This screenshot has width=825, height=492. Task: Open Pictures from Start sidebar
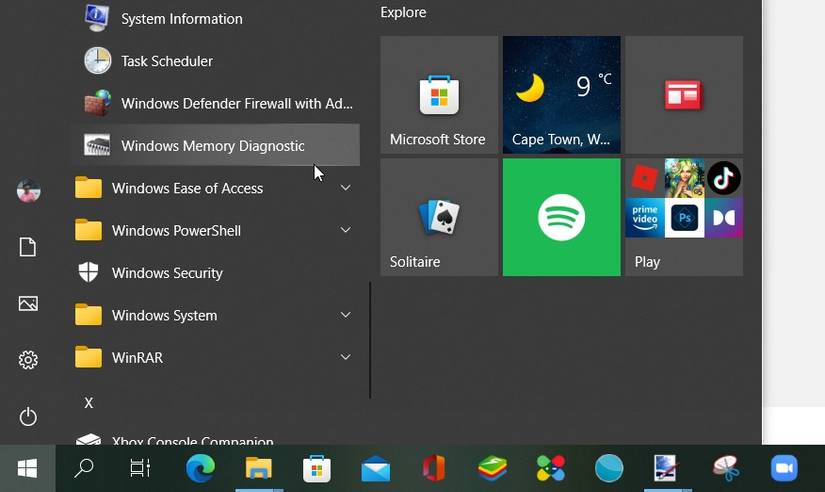pyautogui.click(x=28, y=304)
